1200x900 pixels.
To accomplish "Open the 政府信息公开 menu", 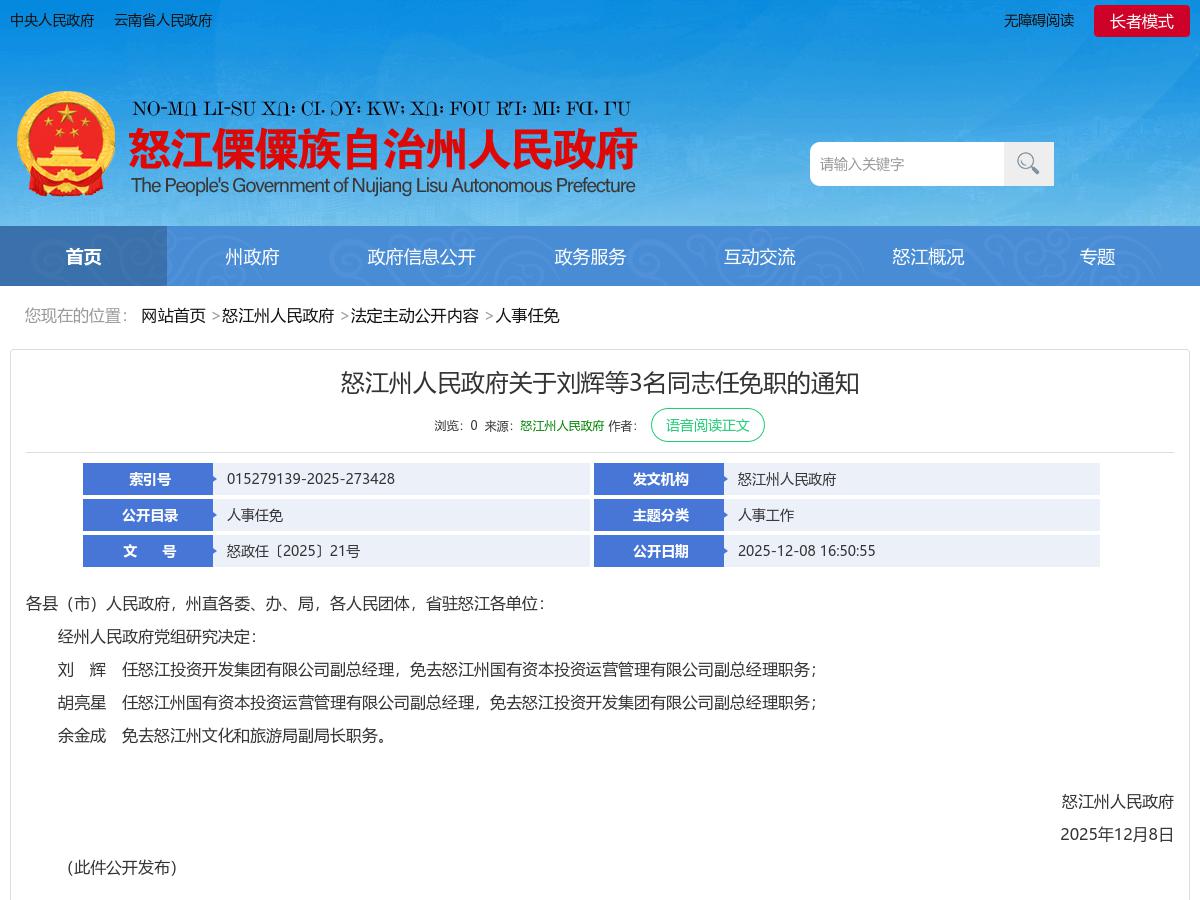I will [424, 256].
